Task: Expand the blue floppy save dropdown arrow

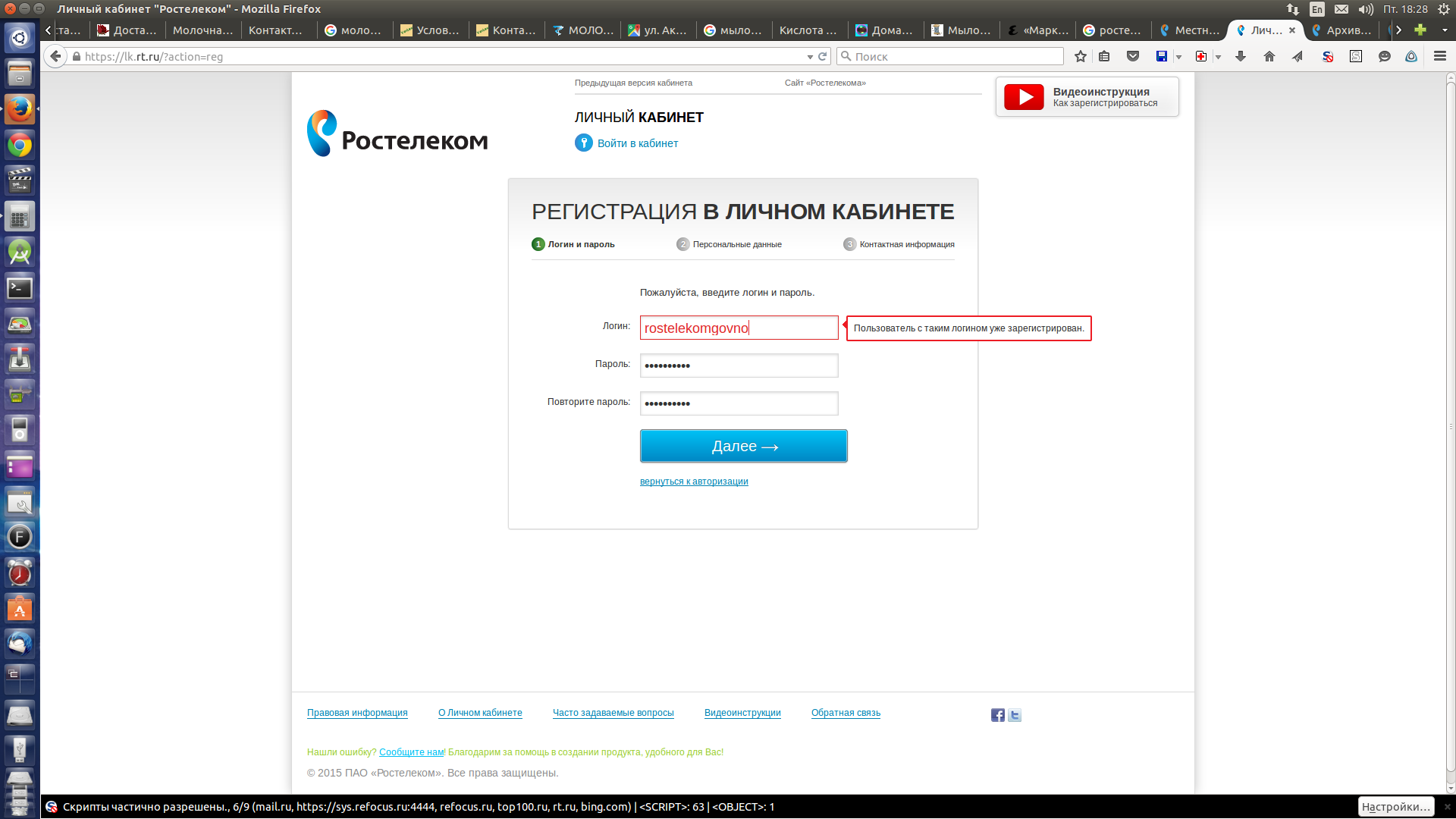Action: tap(1178, 57)
